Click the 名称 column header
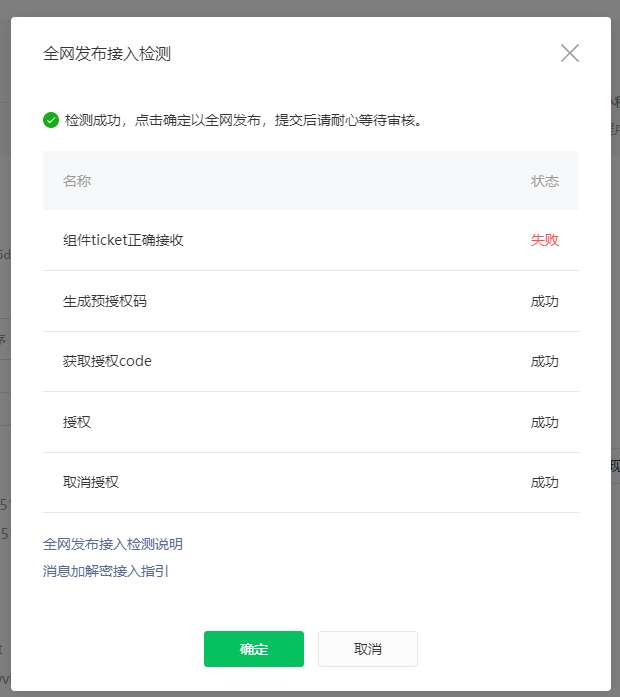620x697 pixels. tap(77, 181)
